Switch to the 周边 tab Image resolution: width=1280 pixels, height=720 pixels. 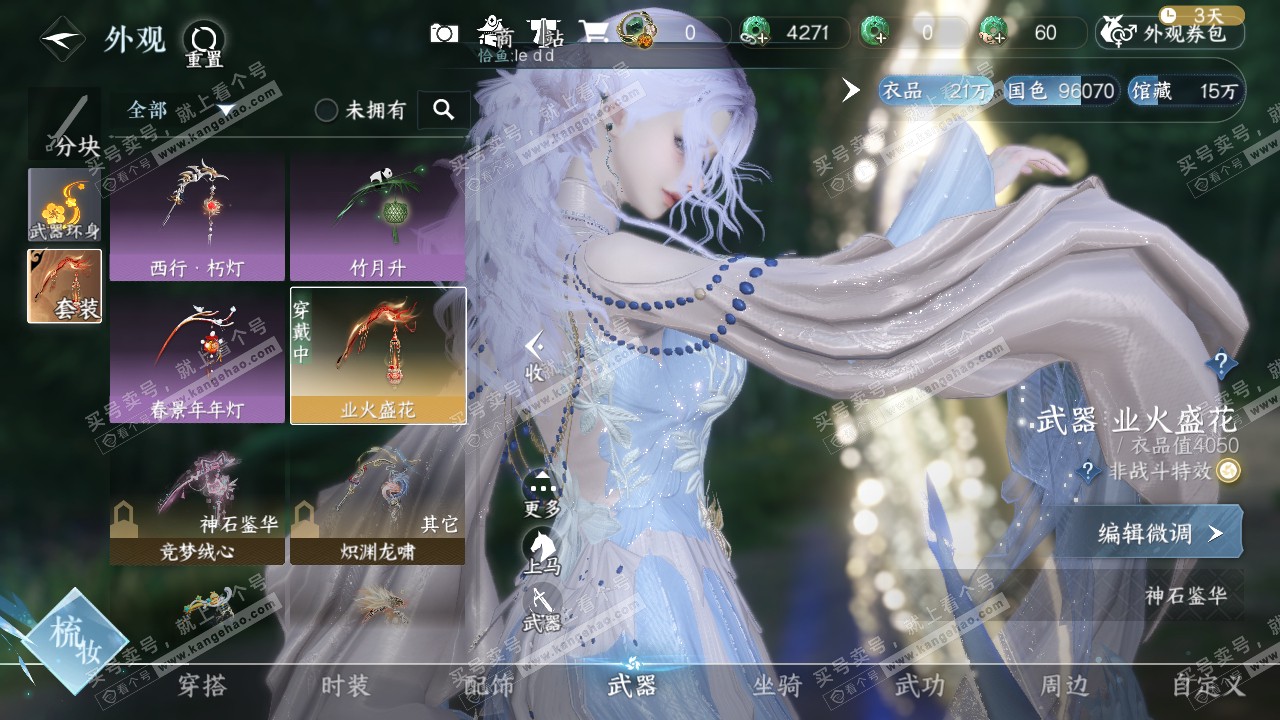(x=1064, y=685)
